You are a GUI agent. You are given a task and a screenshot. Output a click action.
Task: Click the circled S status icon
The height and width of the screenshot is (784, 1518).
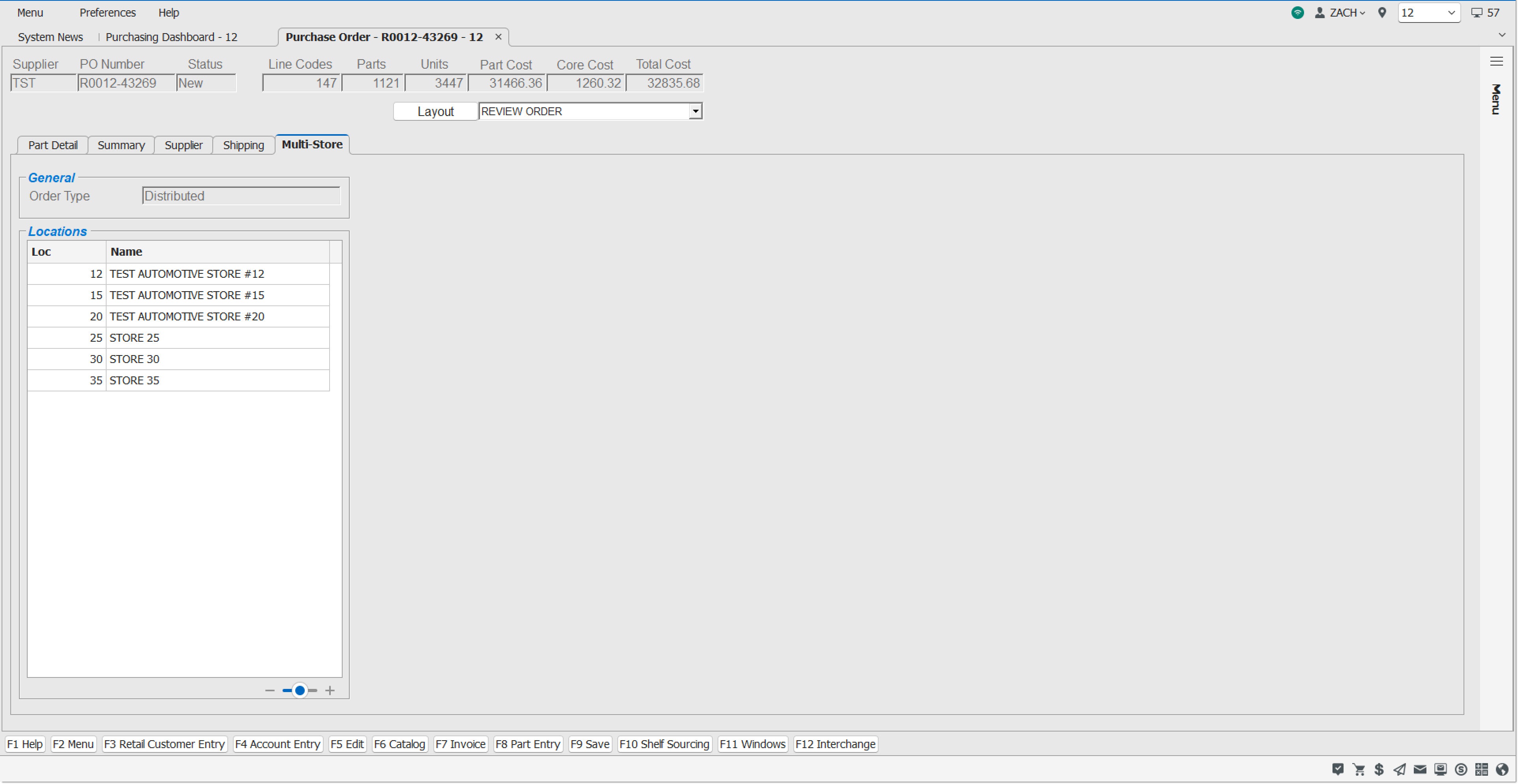coord(1461,769)
